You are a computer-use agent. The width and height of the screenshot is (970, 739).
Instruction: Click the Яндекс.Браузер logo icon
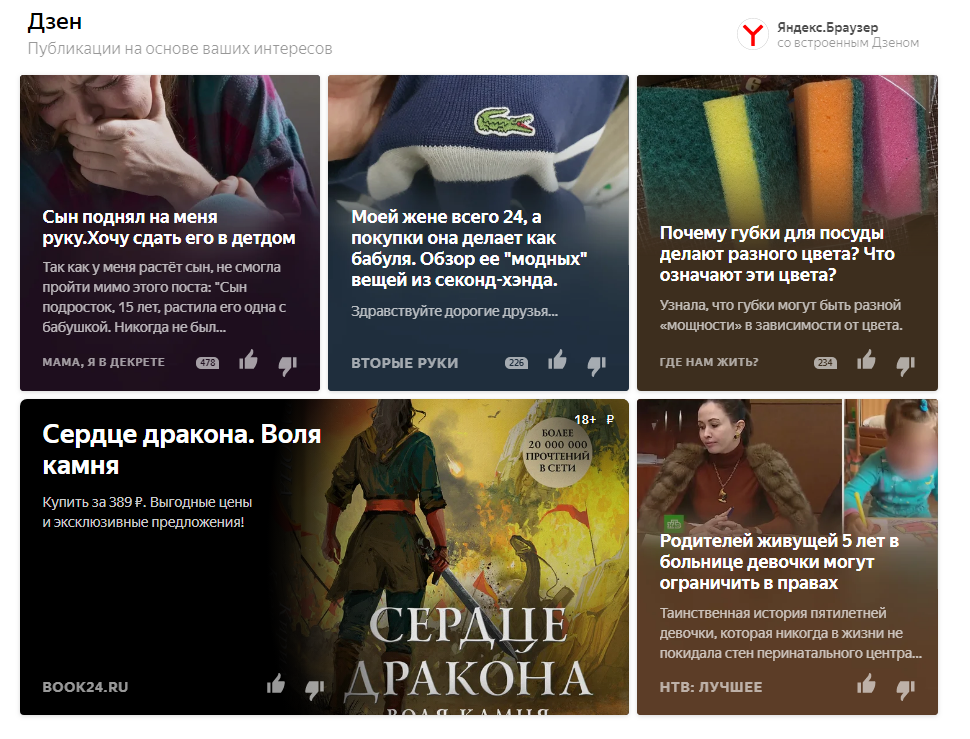point(753,34)
